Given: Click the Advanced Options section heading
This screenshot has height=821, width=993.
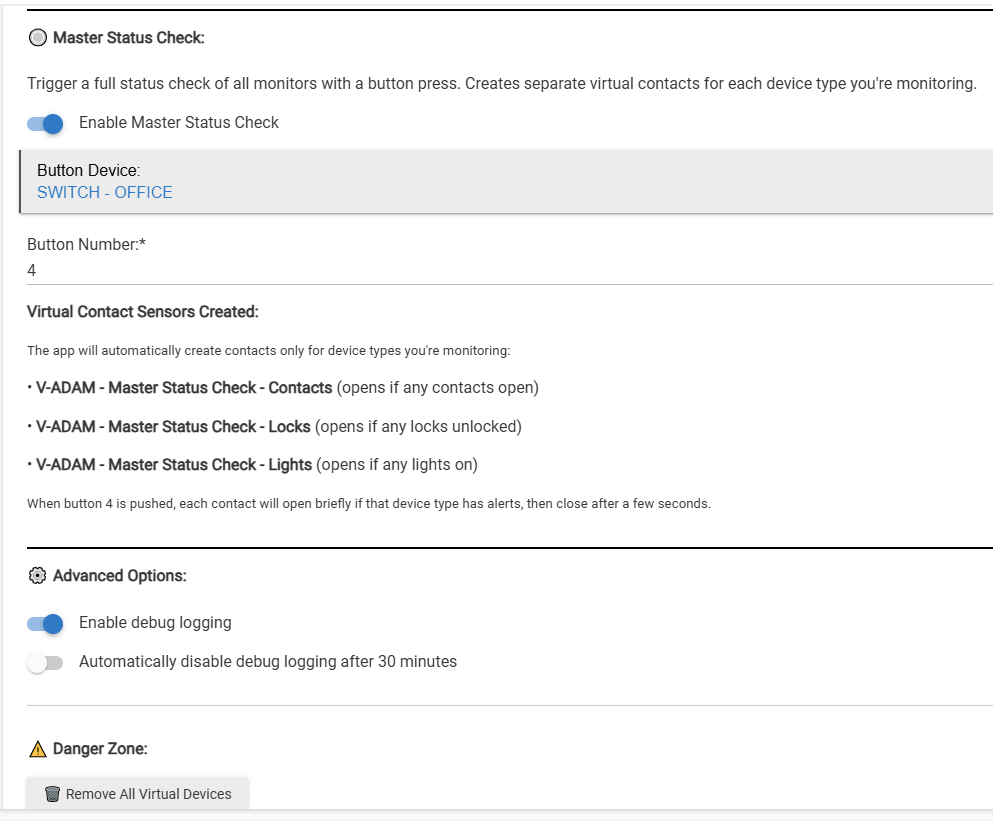Looking at the screenshot, I should (x=119, y=576).
